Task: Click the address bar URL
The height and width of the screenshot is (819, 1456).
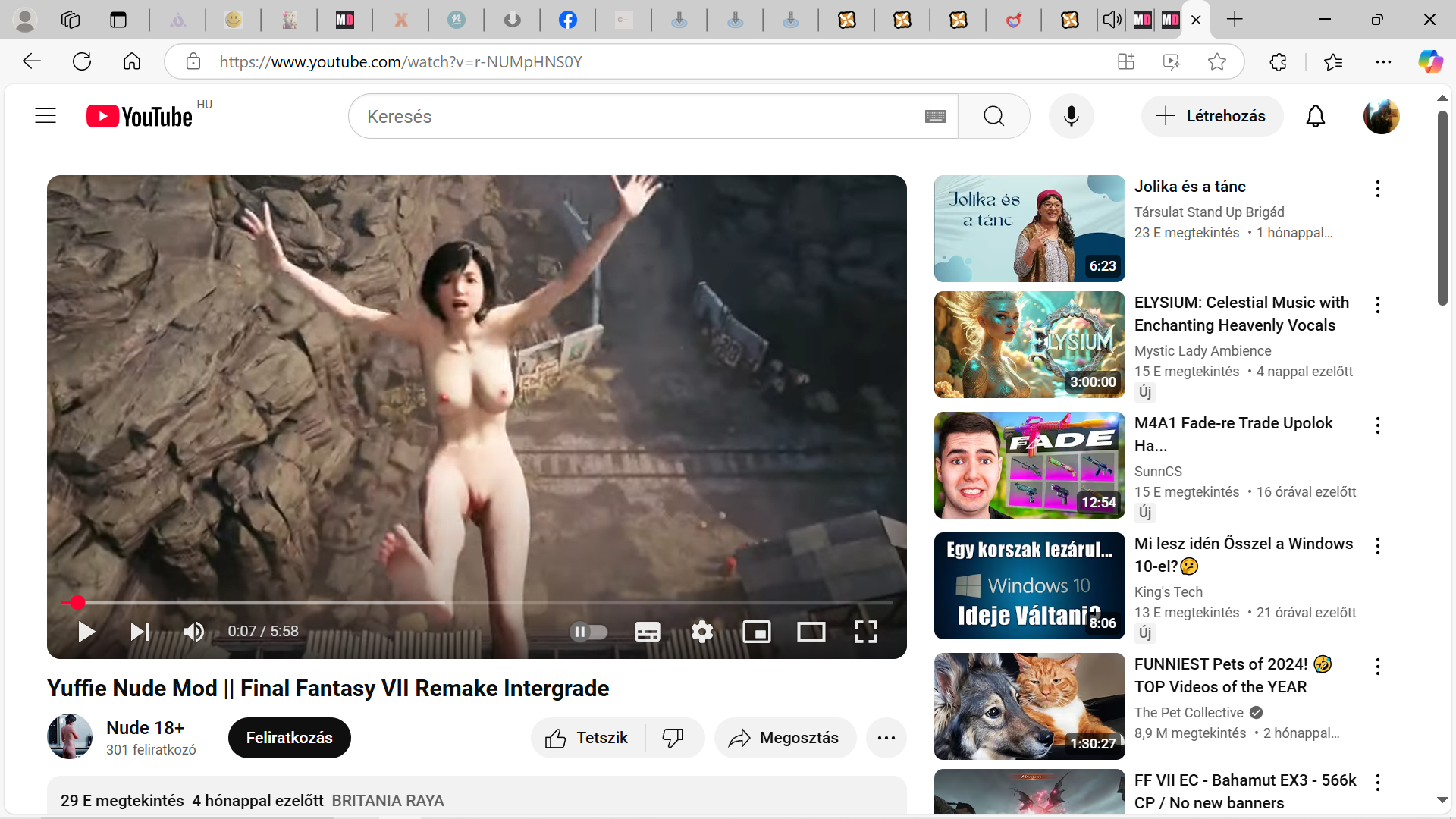Action: coord(400,61)
